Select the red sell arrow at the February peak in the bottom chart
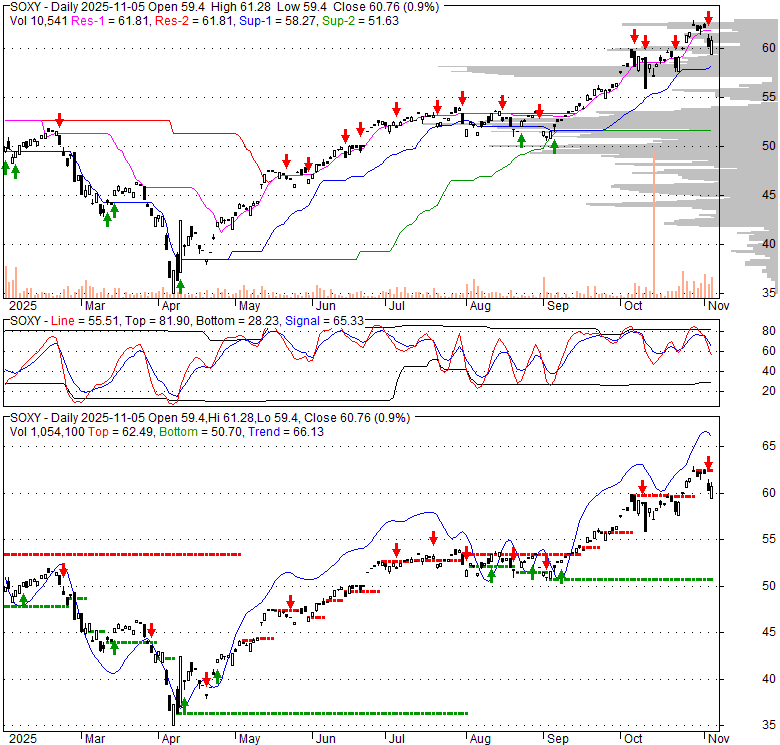780x745 pixels. [63, 570]
